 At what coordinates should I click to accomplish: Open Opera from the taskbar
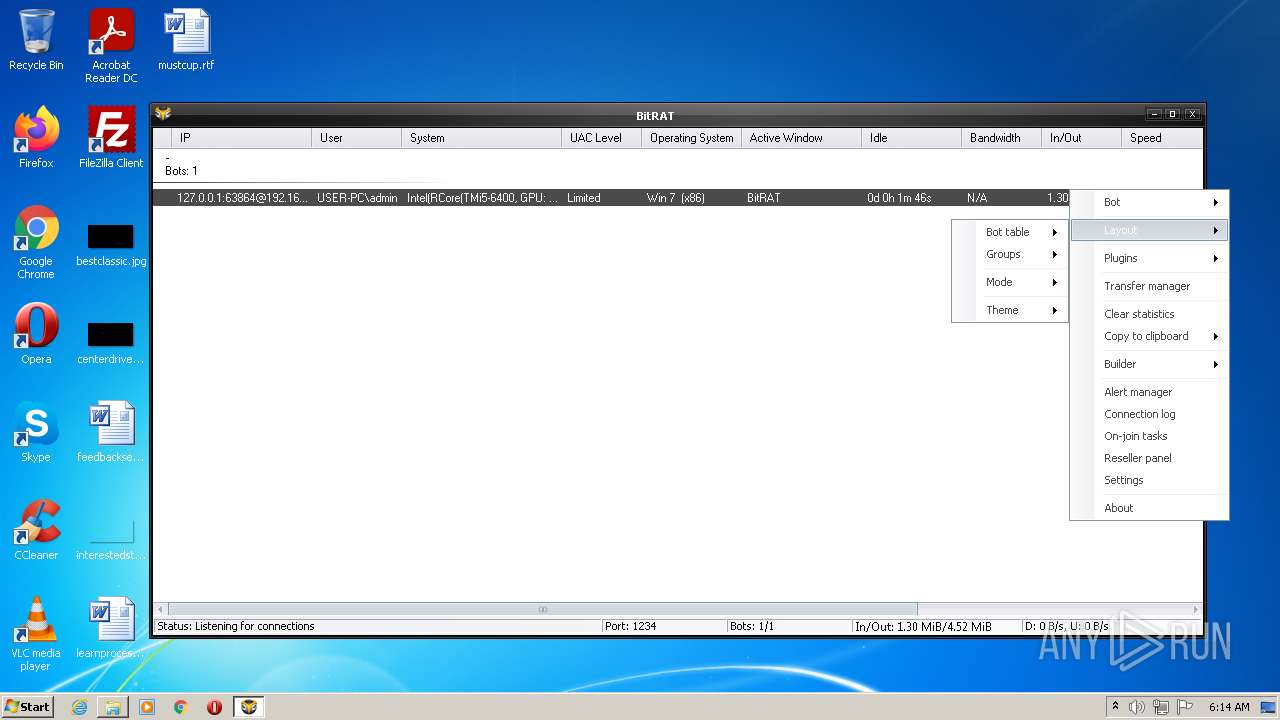[x=214, y=707]
